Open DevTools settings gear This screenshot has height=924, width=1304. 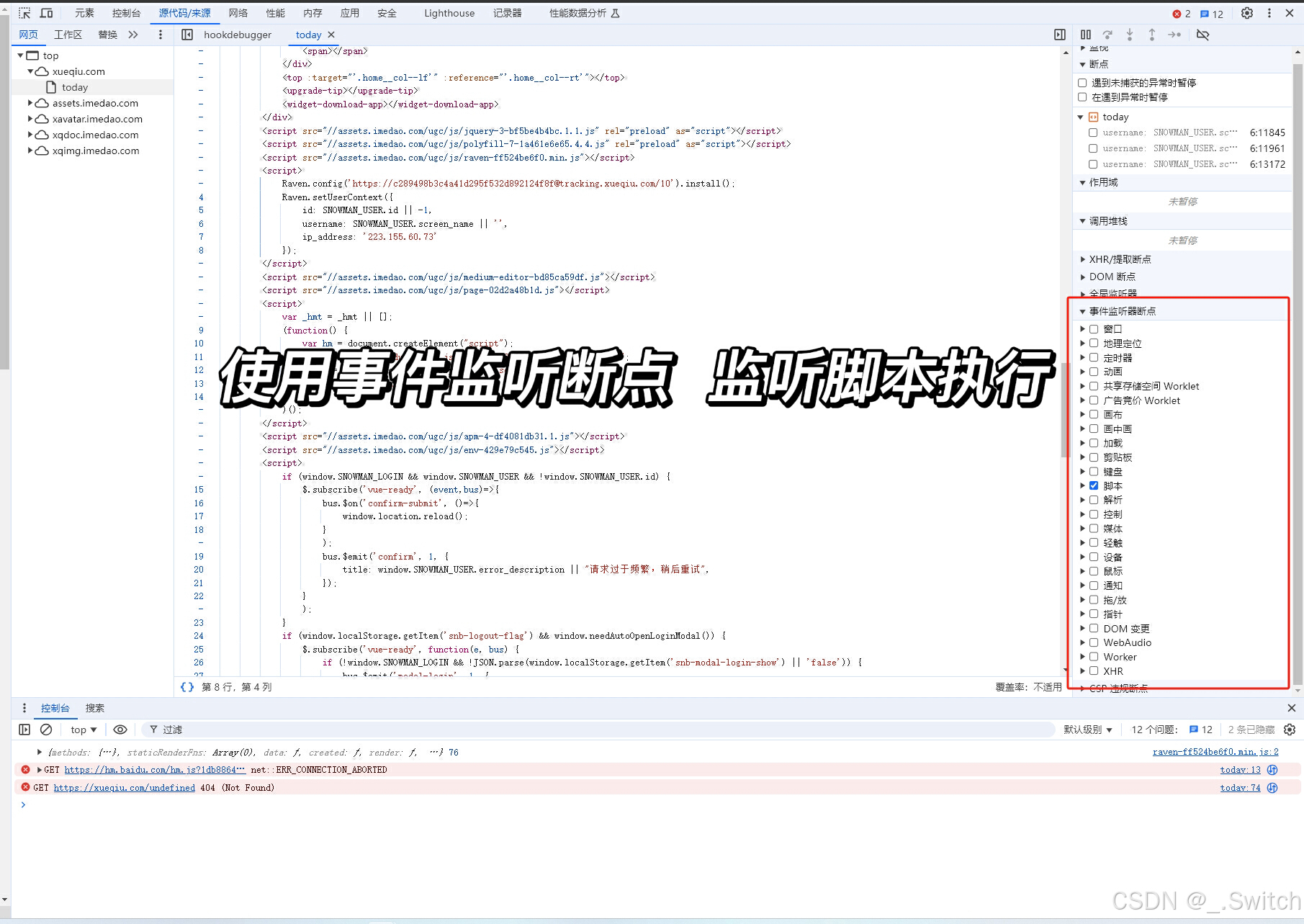[1247, 13]
